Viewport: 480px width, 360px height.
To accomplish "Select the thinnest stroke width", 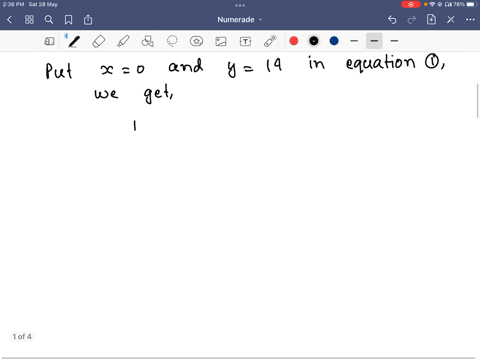I will click(x=354, y=41).
